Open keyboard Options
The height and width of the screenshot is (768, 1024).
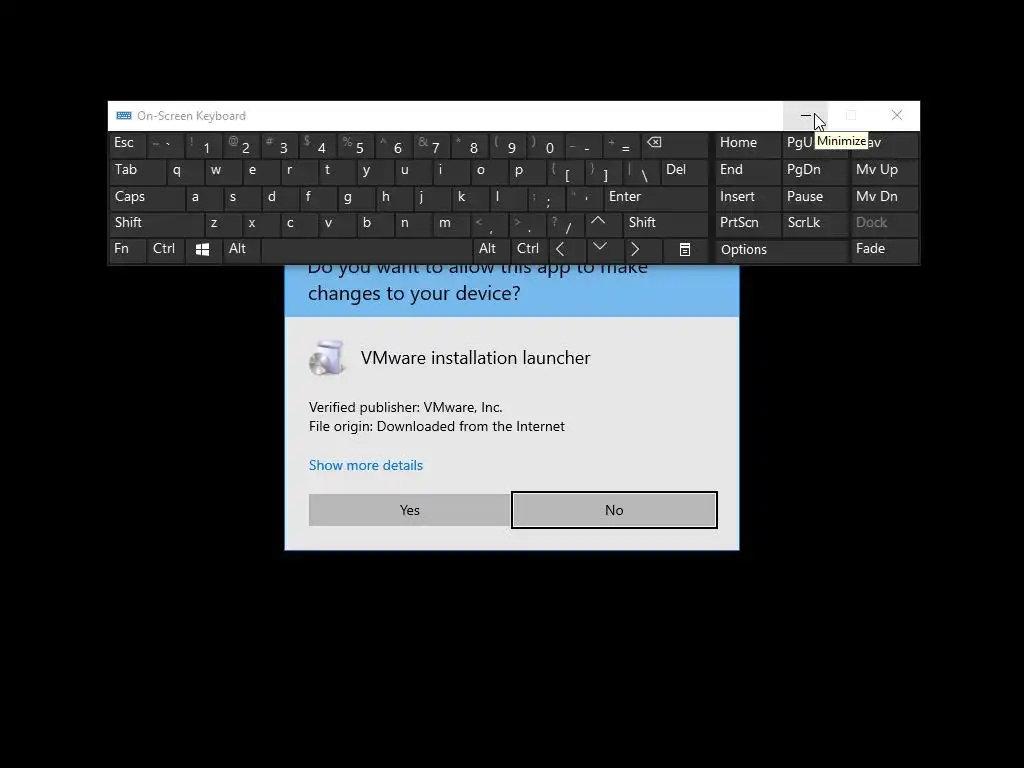coord(782,251)
